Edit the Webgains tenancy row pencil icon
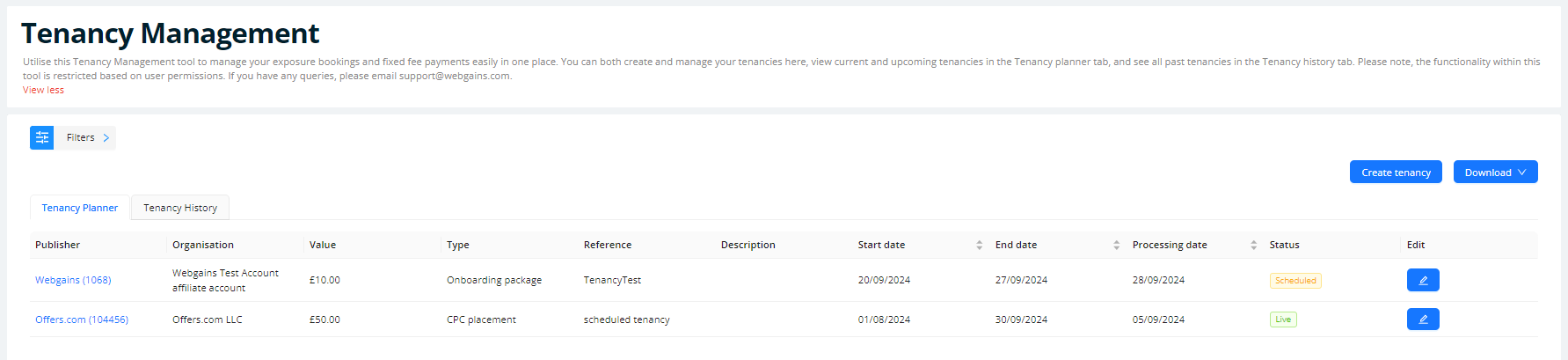1568x360 pixels. [1422, 280]
